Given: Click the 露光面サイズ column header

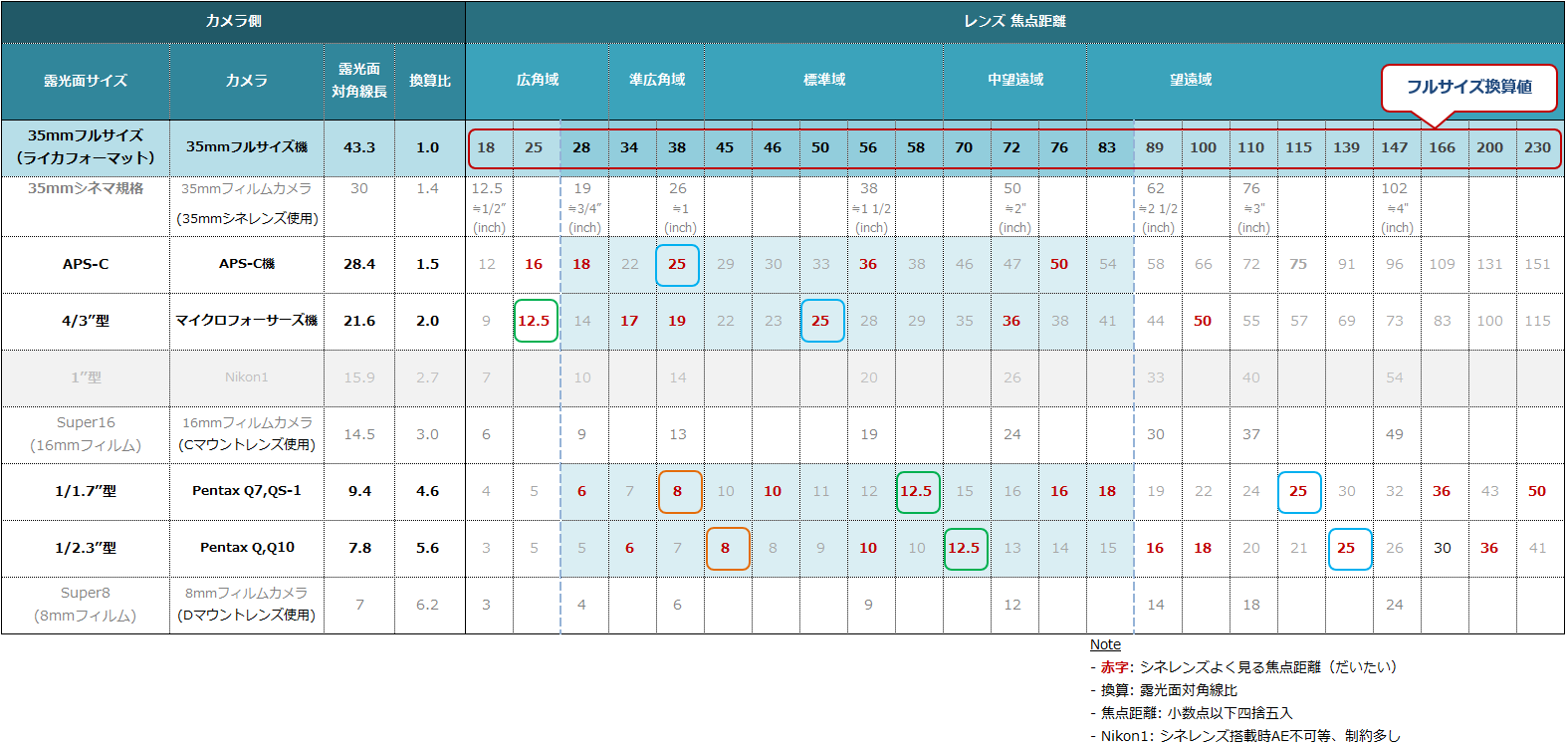Looking at the screenshot, I should (x=86, y=81).
